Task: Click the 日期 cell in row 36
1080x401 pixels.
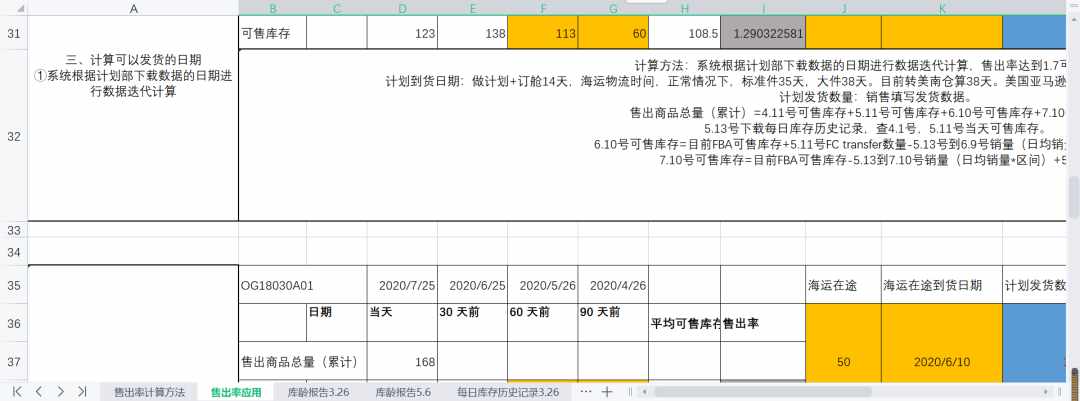Action: [337, 322]
